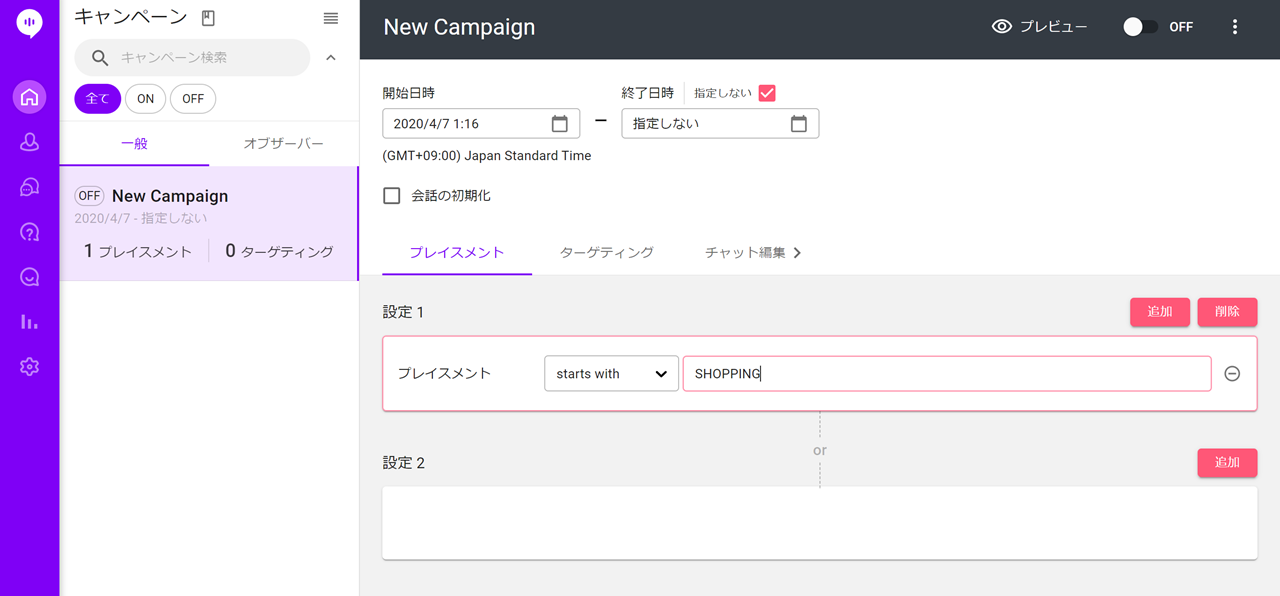1280x596 pixels.
Task: Switch to the オブザーバー tab
Action: tap(284, 144)
